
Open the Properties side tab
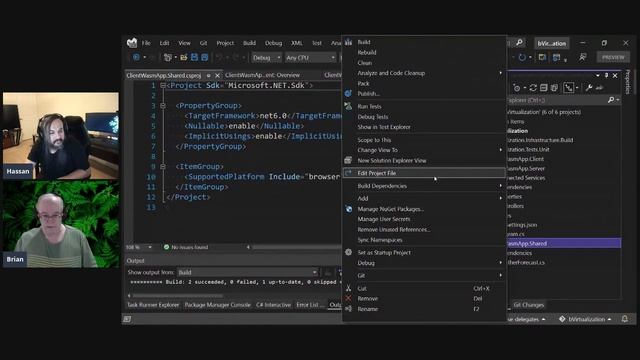click(x=628, y=82)
